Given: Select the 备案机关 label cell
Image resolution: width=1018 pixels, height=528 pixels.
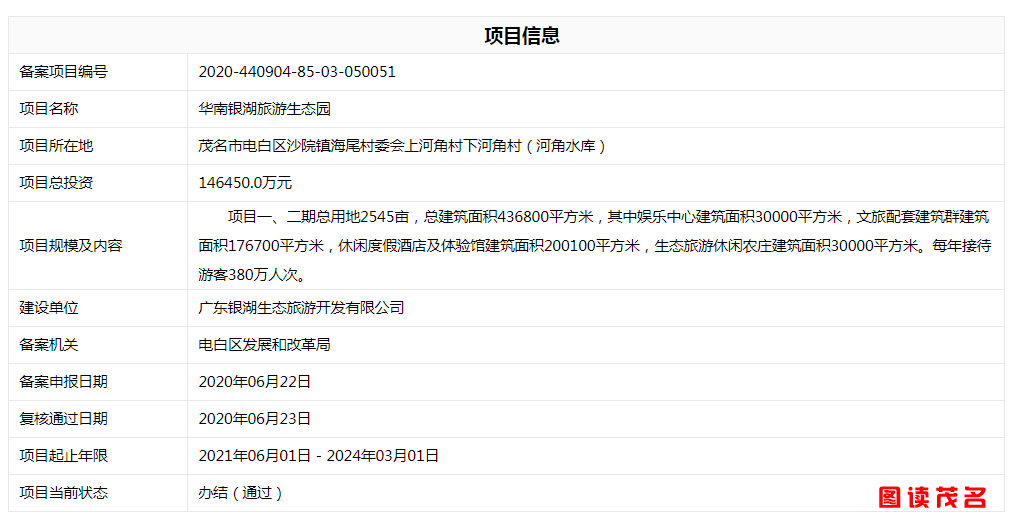Looking at the screenshot, I should (98, 345).
